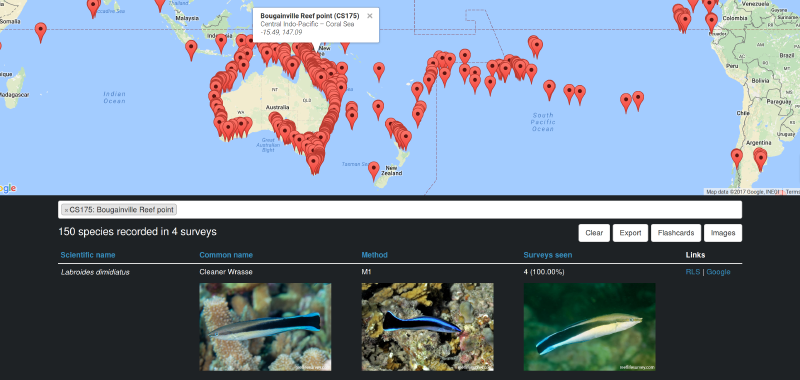The image size is (800, 380).
Task: Click the Clear button
Action: click(x=594, y=233)
